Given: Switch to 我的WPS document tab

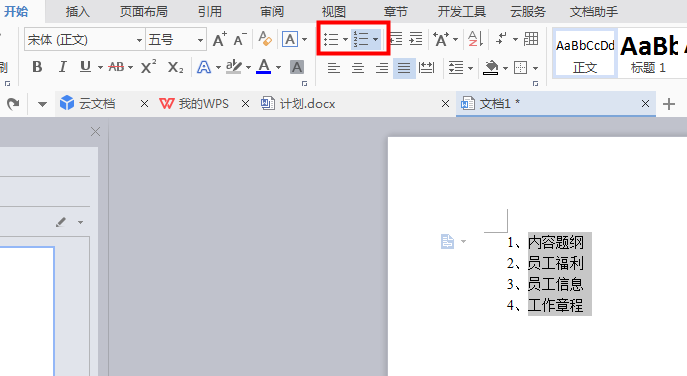Looking at the screenshot, I should tap(203, 104).
